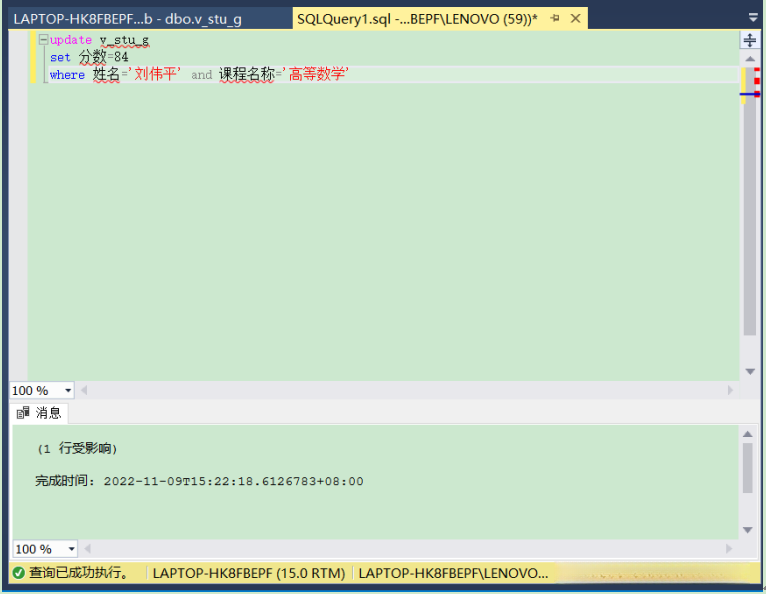The height and width of the screenshot is (594, 766).
Task: Click the 完成时间 completion timestamp line
Action: pyautogui.click(x=199, y=481)
